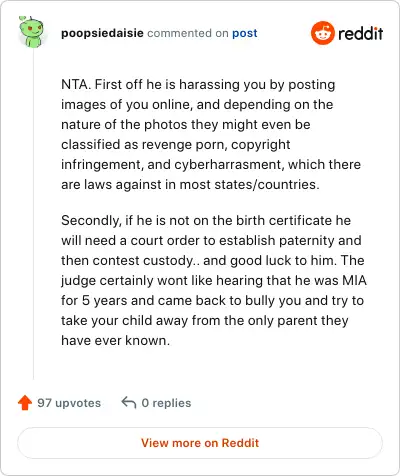Click the "0 replies" label

coord(166,403)
